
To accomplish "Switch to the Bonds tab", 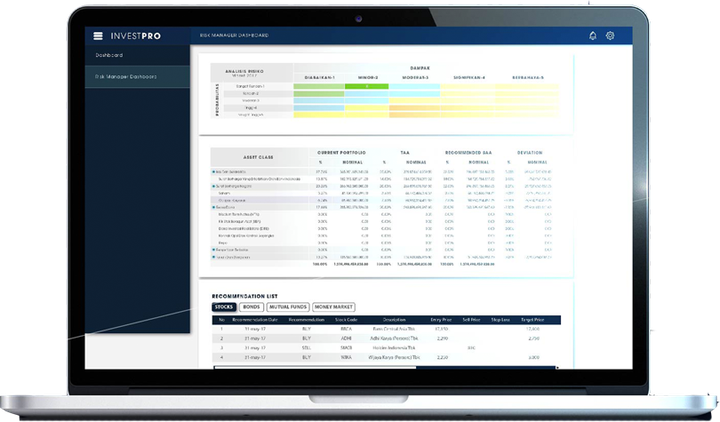I will [252, 307].
